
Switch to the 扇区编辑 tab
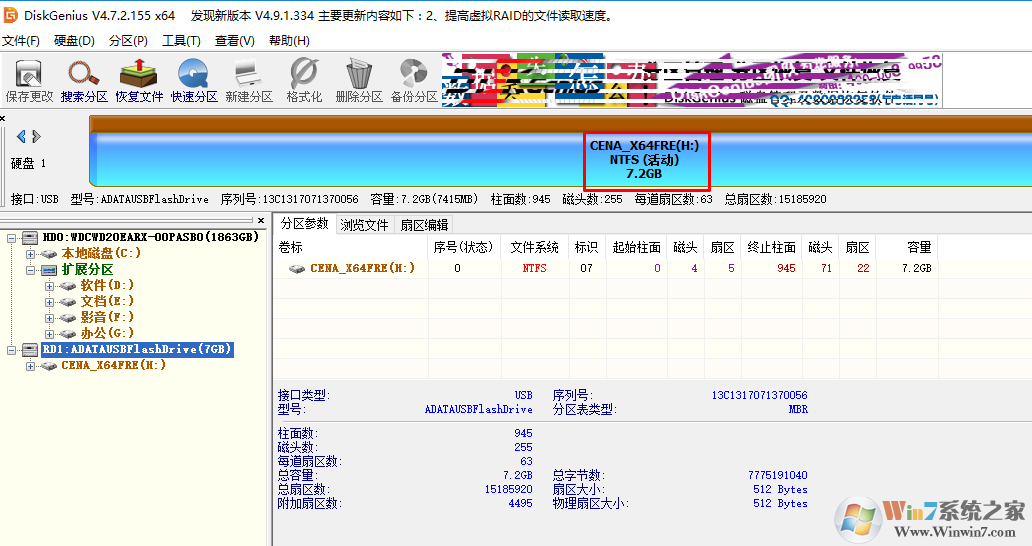coord(424,225)
